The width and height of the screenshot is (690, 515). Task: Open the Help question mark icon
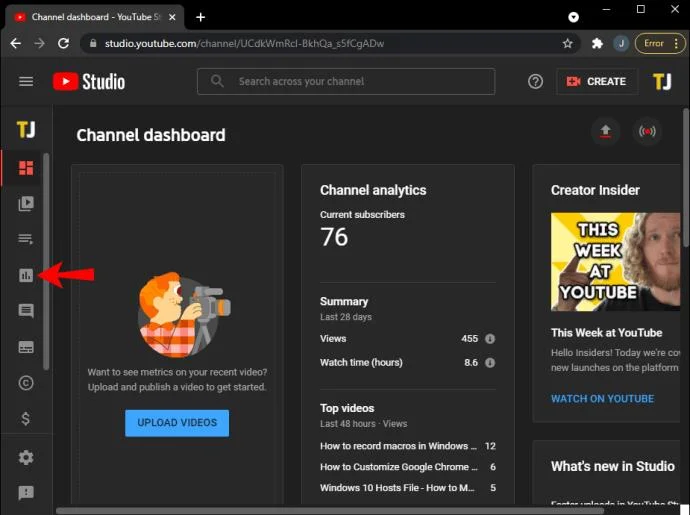[535, 81]
